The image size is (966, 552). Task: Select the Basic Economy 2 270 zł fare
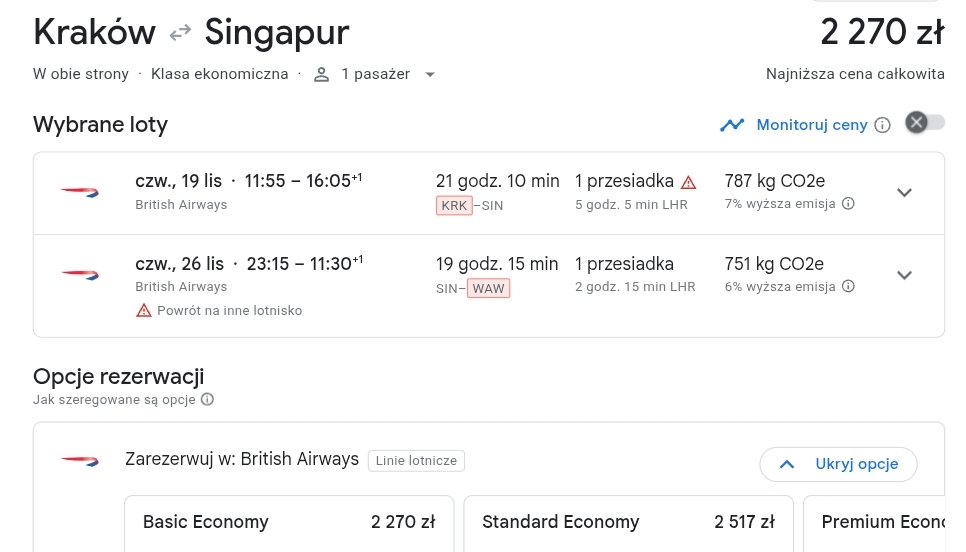click(x=289, y=523)
